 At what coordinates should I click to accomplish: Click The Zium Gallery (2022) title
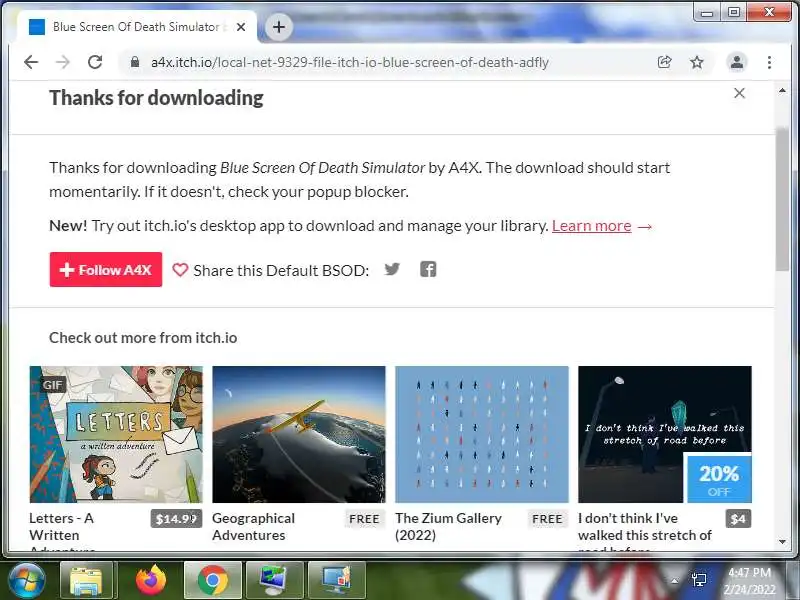448,527
